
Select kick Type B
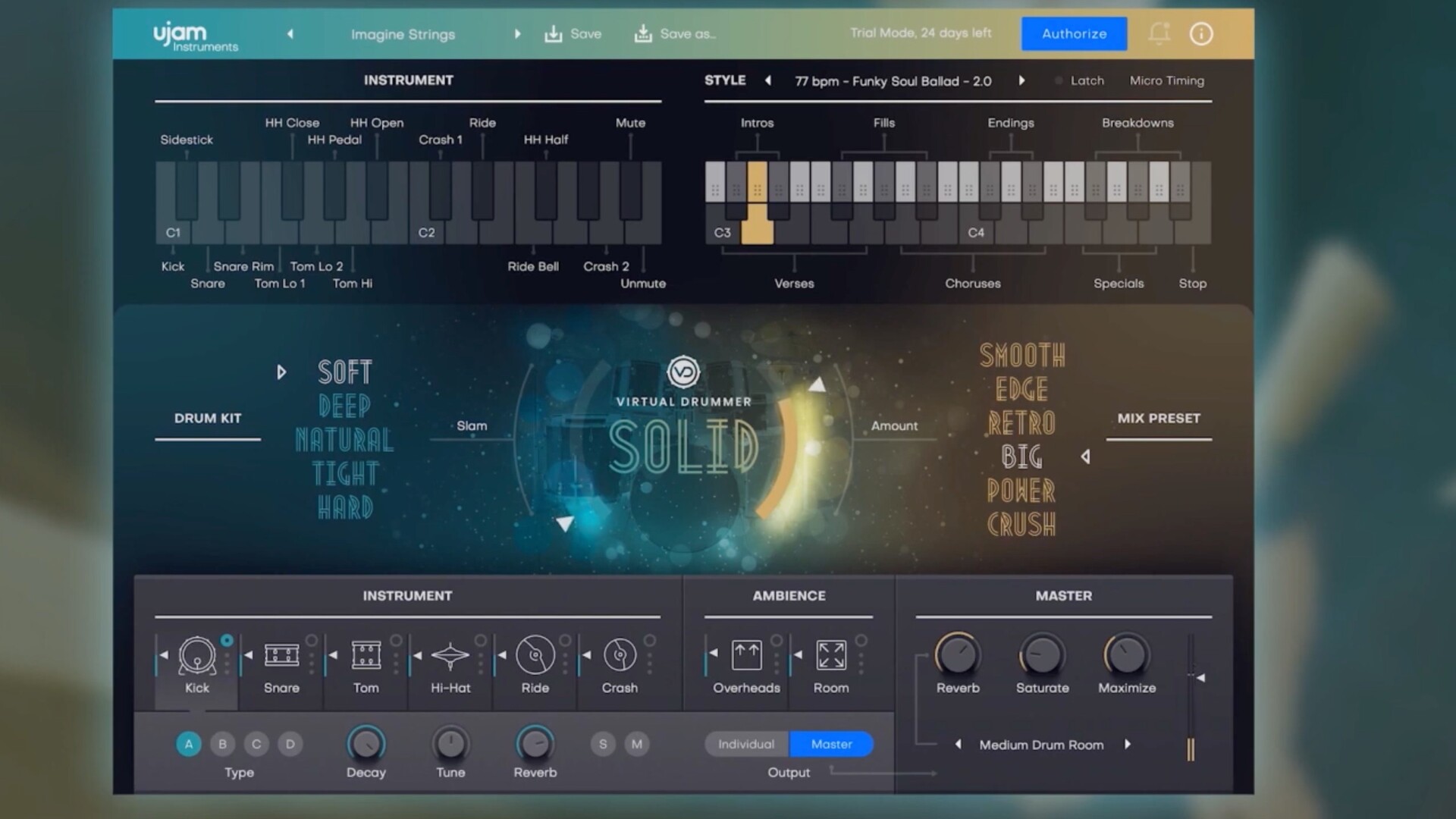pyautogui.click(x=222, y=744)
